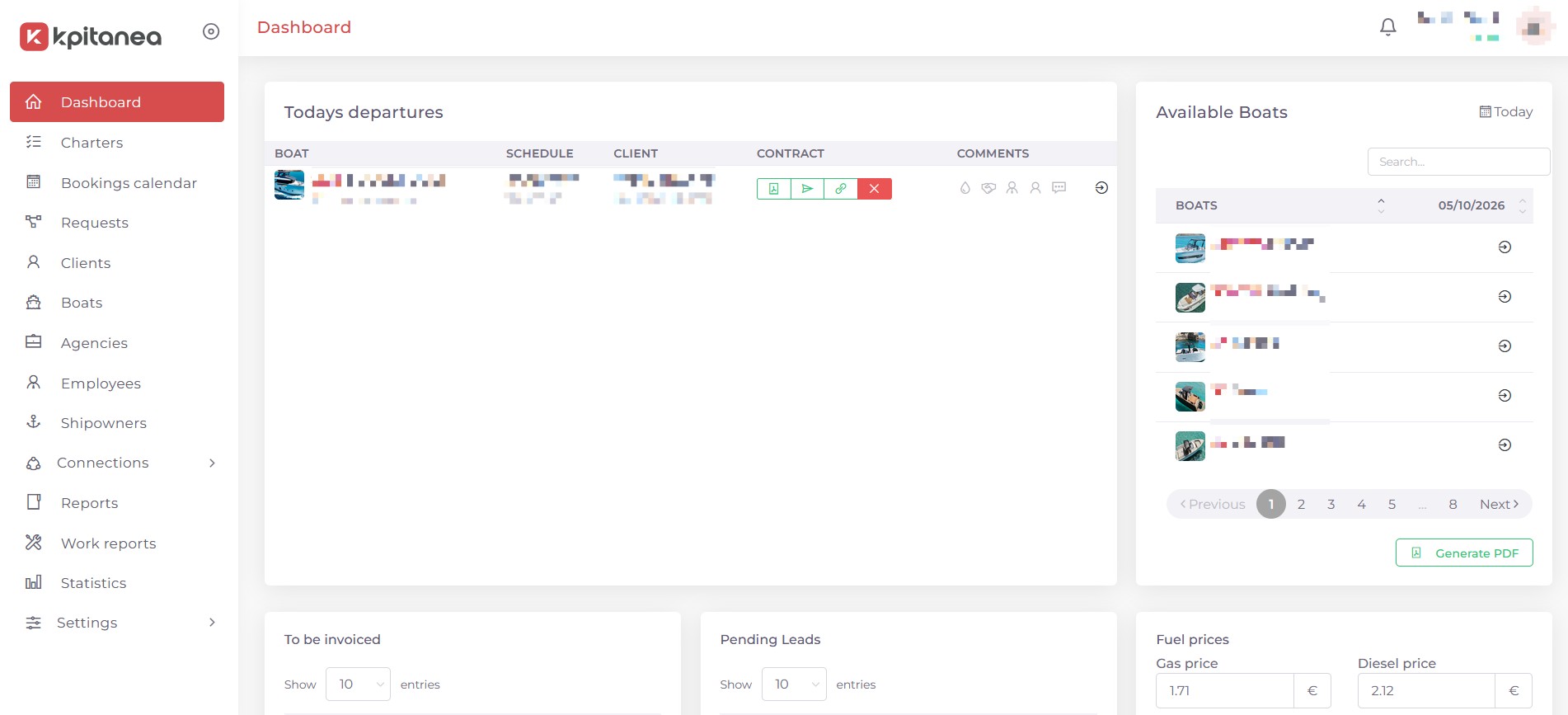Jump to page 8 of Available Boats
Image resolution: width=1568 pixels, height=715 pixels.
tap(1453, 504)
